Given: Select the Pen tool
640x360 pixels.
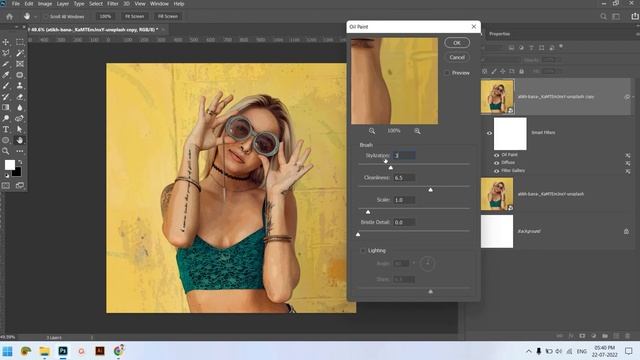Looking at the screenshot, I should tap(20, 118).
